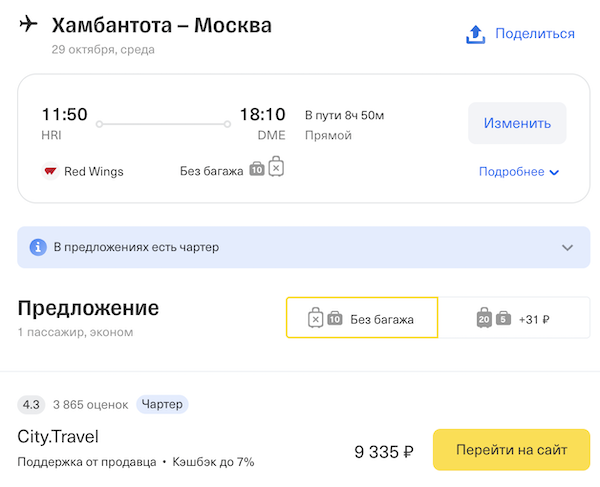Click the 10 kg carry-on icon in flight card
This screenshot has width=600, height=487.
point(257,170)
